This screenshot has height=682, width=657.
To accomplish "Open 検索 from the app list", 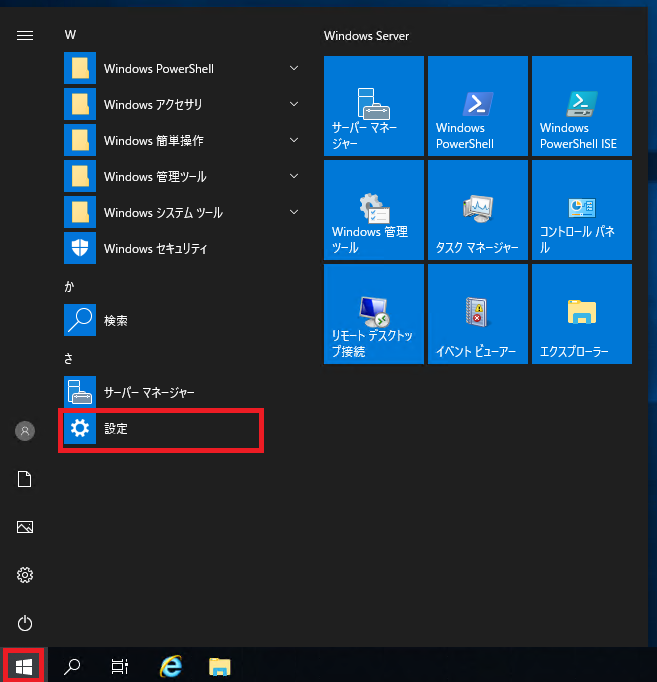I will point(183,321).
